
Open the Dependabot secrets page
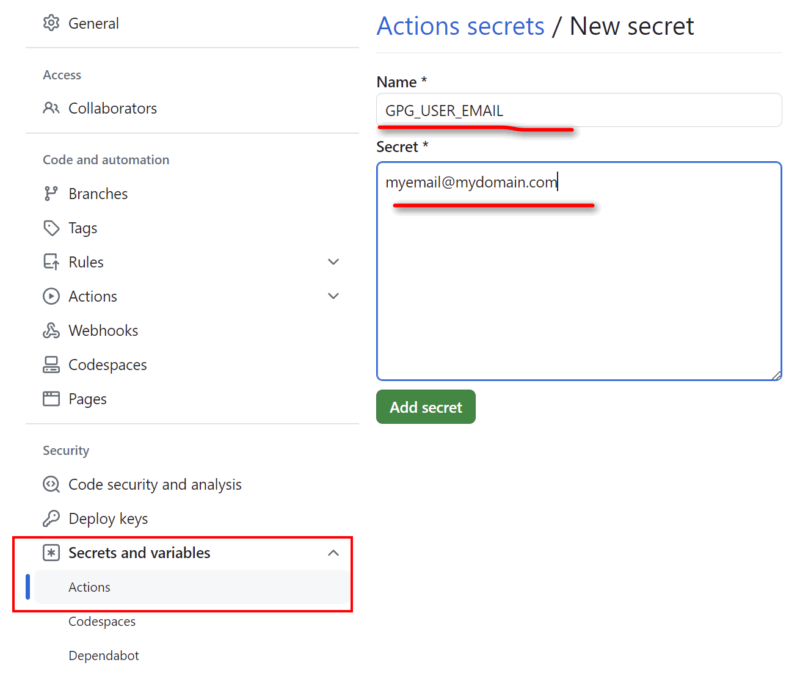[103, 655]
